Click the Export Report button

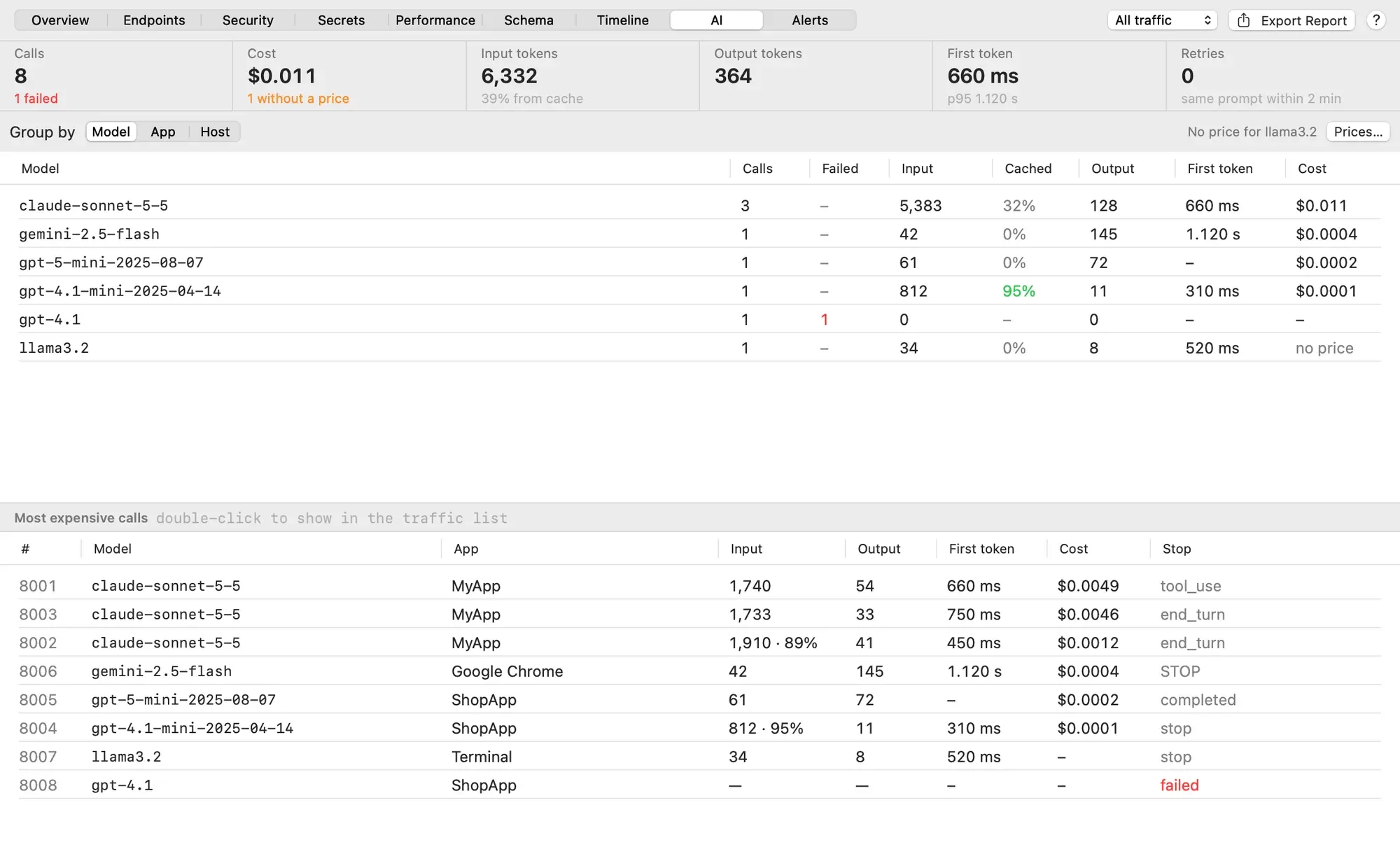coord(1291,20)
